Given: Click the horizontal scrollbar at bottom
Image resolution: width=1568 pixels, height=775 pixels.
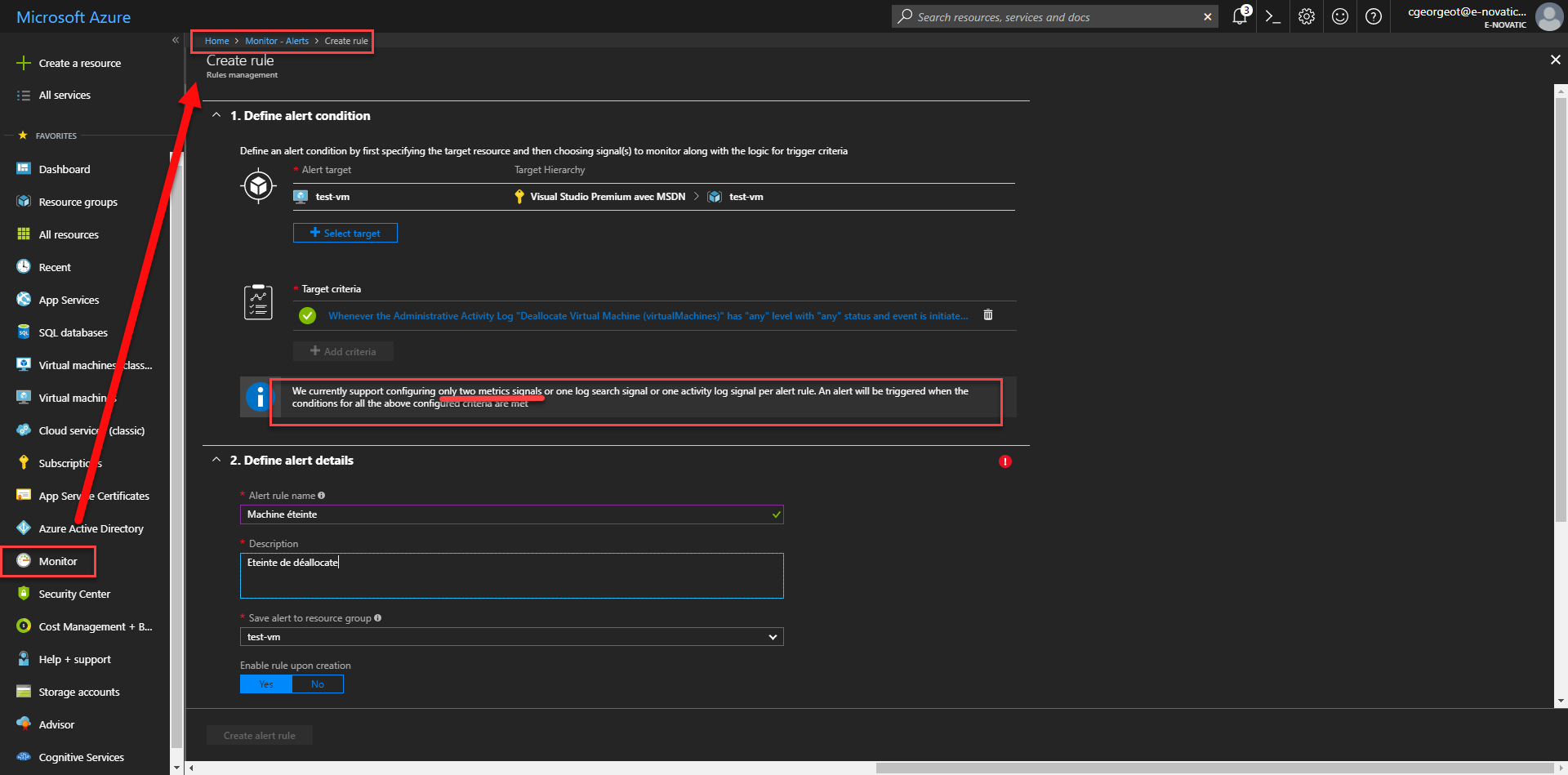Looking at the screenshot, I should pos(1214,768).
